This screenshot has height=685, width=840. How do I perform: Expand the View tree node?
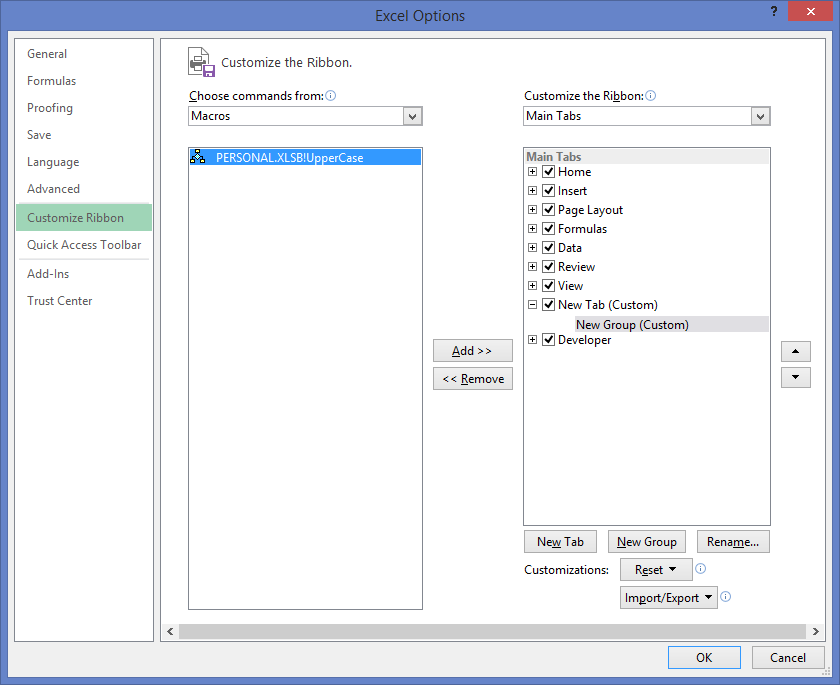point(532,285)
